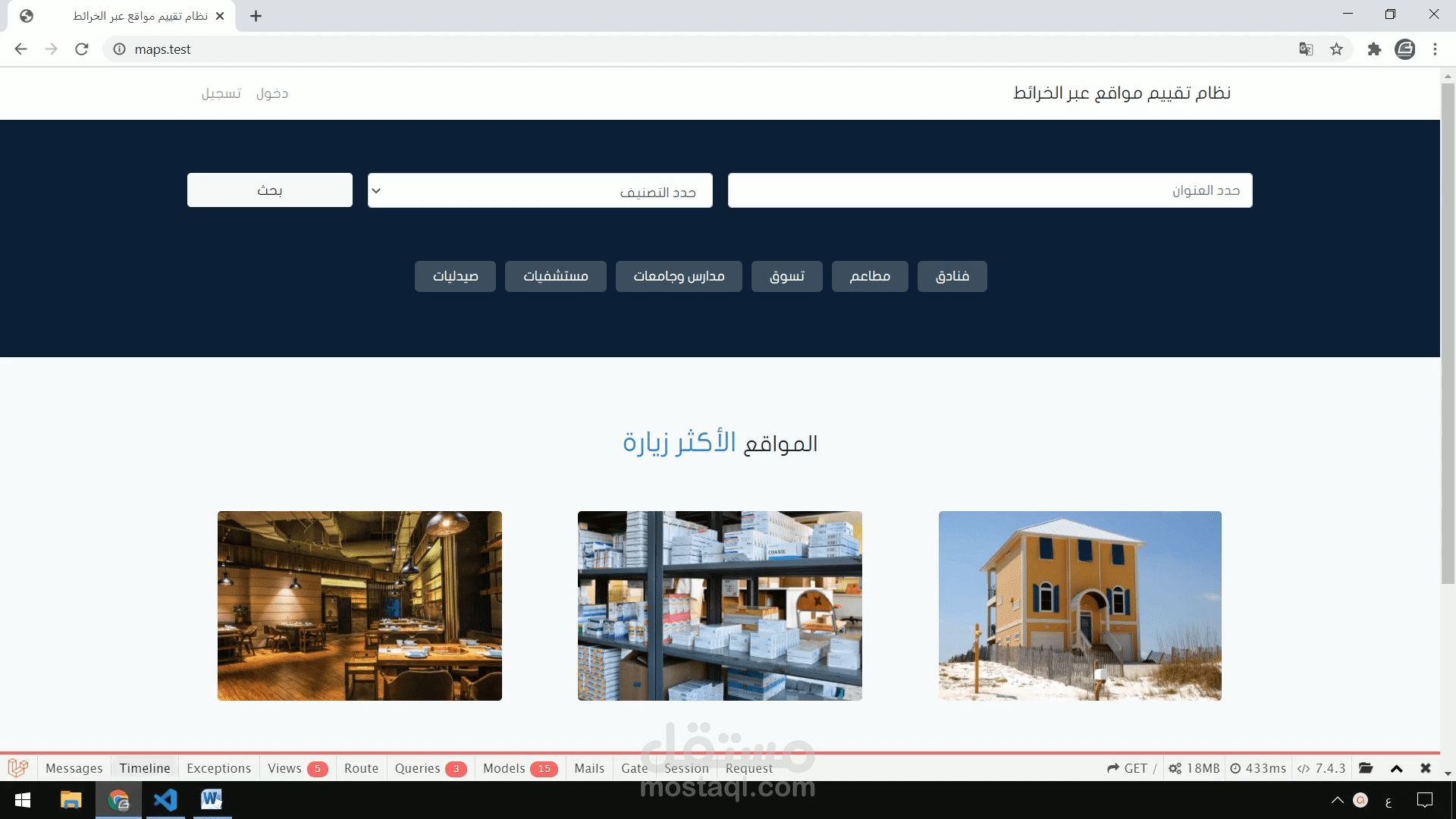
Task: Select the Exceptions debug tab
Action: [219, 768]
